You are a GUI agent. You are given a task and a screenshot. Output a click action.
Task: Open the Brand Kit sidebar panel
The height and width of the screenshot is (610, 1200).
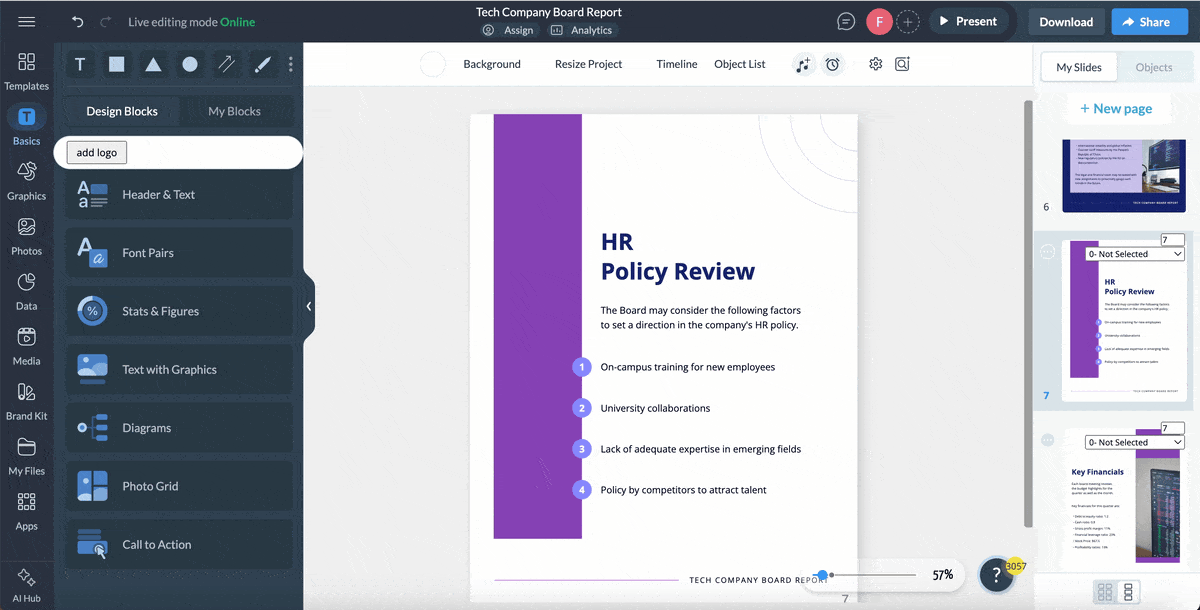(27, 400)
